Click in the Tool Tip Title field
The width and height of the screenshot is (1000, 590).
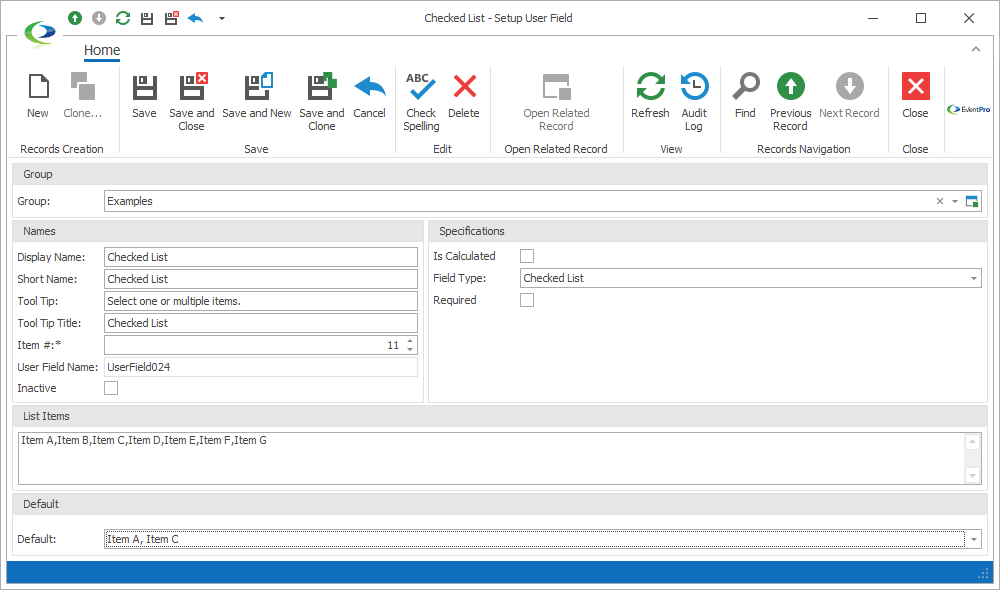pos(261,323)
